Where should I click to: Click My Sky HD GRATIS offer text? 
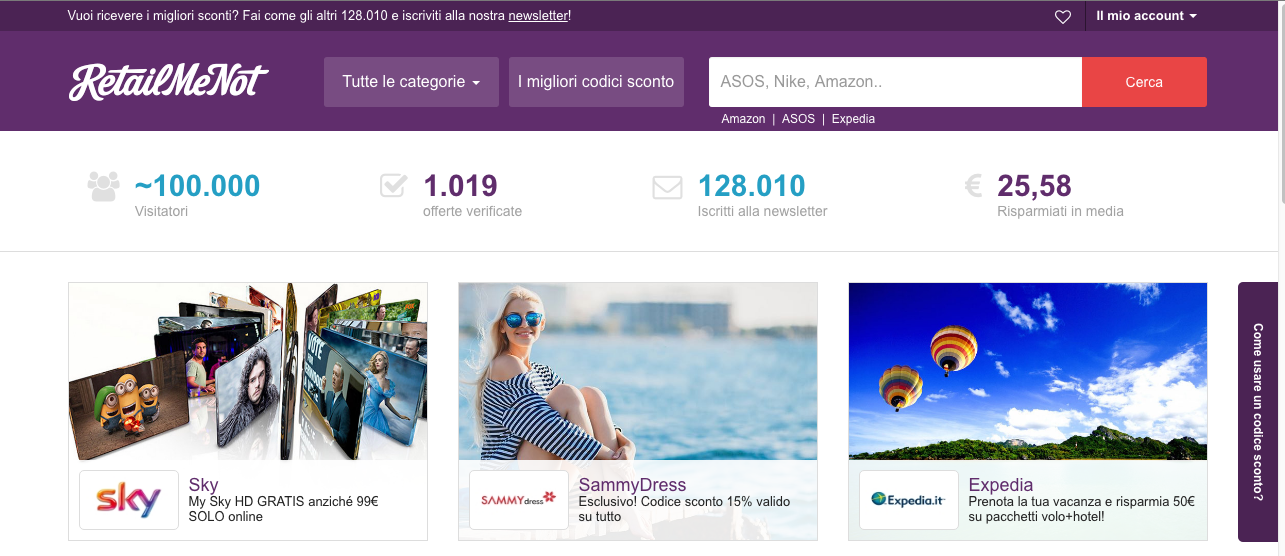283,509
